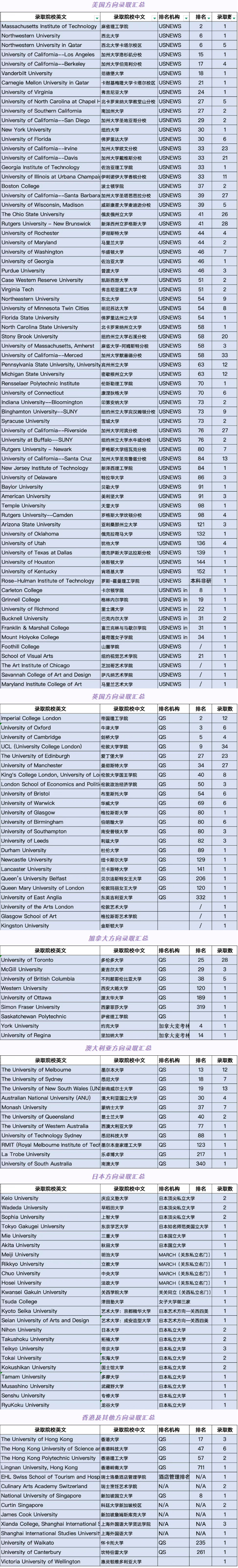This screenshot has width=238, height=1568.
Task: Open the 录取院校中文 filter dropdown in US table
Action: 153,18
